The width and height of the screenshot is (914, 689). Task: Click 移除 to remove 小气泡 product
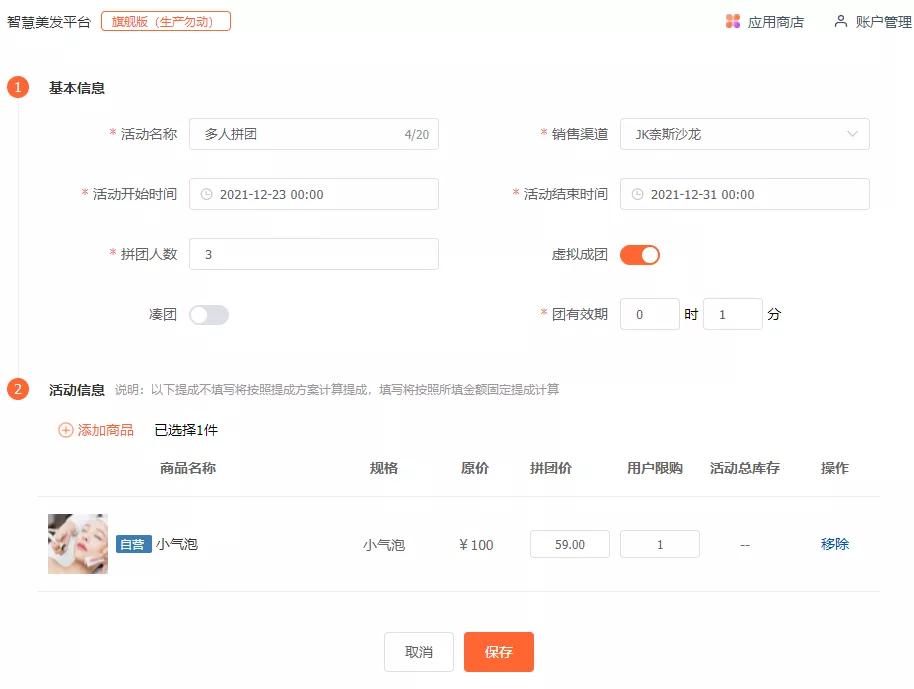tap(835, 544)
